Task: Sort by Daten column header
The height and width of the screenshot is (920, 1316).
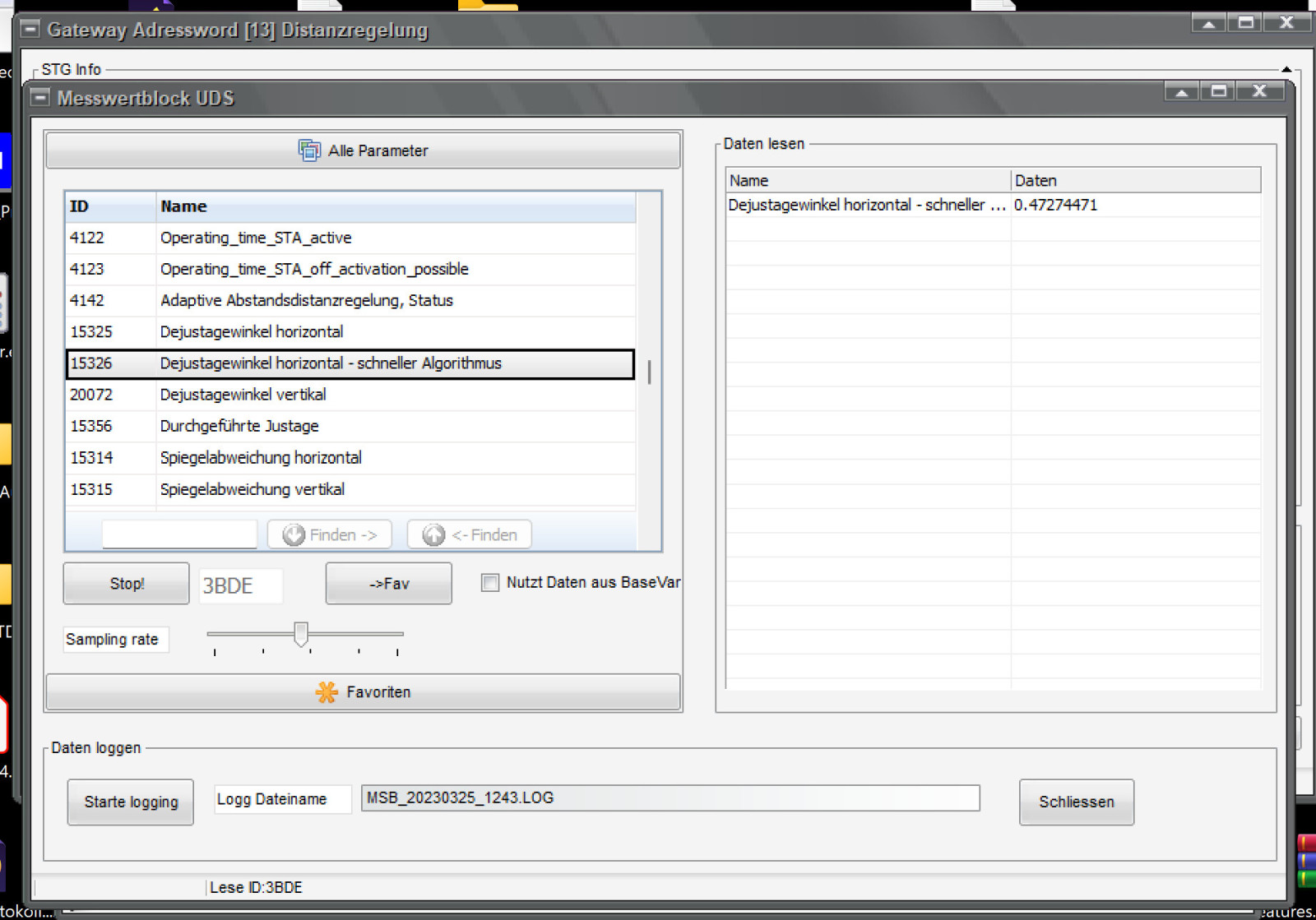Action: (1134, 180)
